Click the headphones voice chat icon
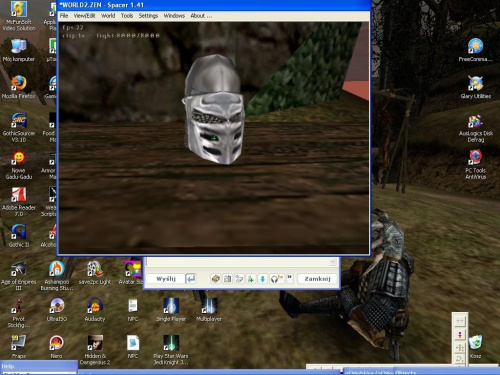 point(275,279)
